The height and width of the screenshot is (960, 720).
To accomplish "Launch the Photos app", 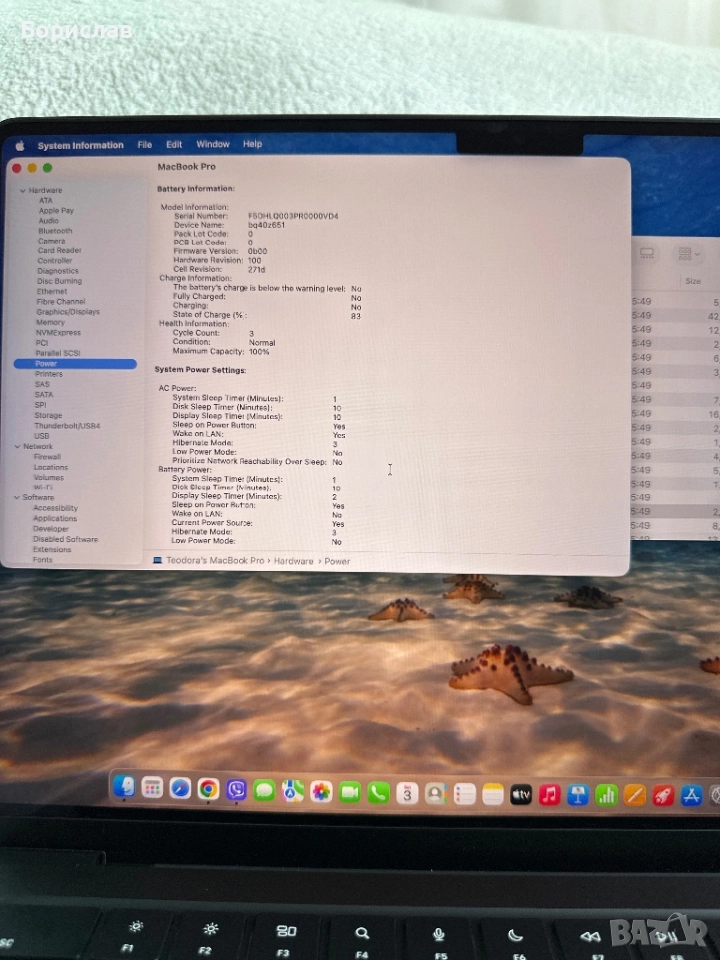I will tap(321, 792).
